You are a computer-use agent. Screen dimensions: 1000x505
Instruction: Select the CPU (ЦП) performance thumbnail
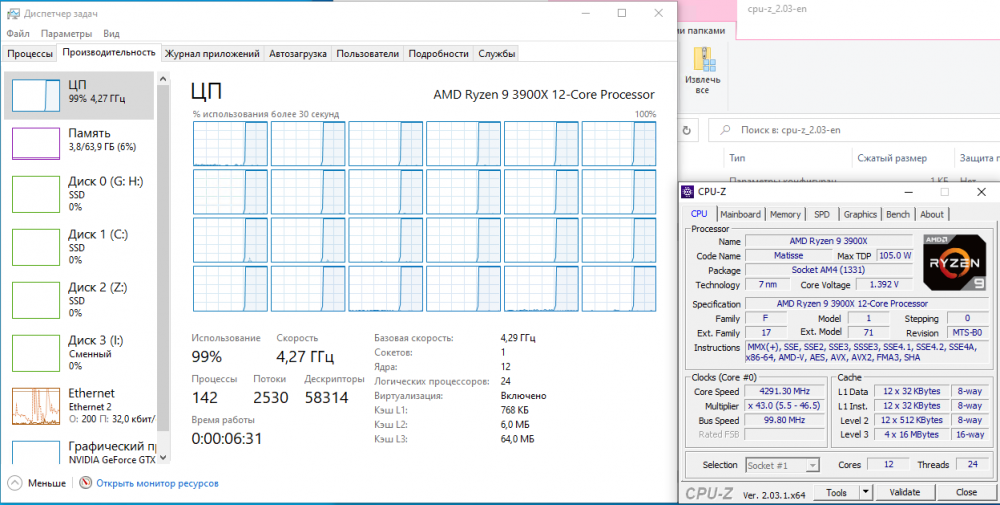(x=36, y=96)
